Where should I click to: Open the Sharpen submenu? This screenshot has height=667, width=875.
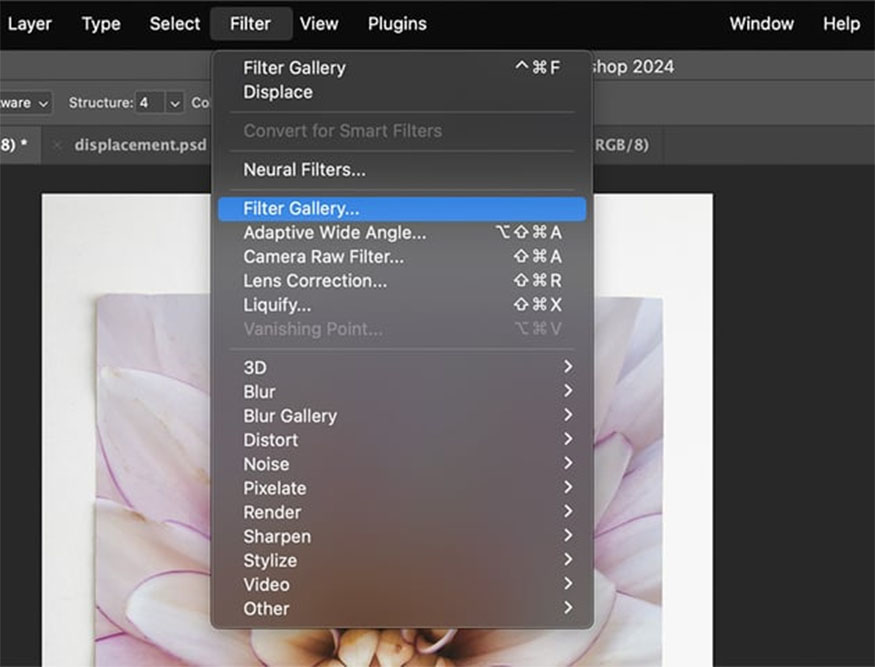coord(402,536)
